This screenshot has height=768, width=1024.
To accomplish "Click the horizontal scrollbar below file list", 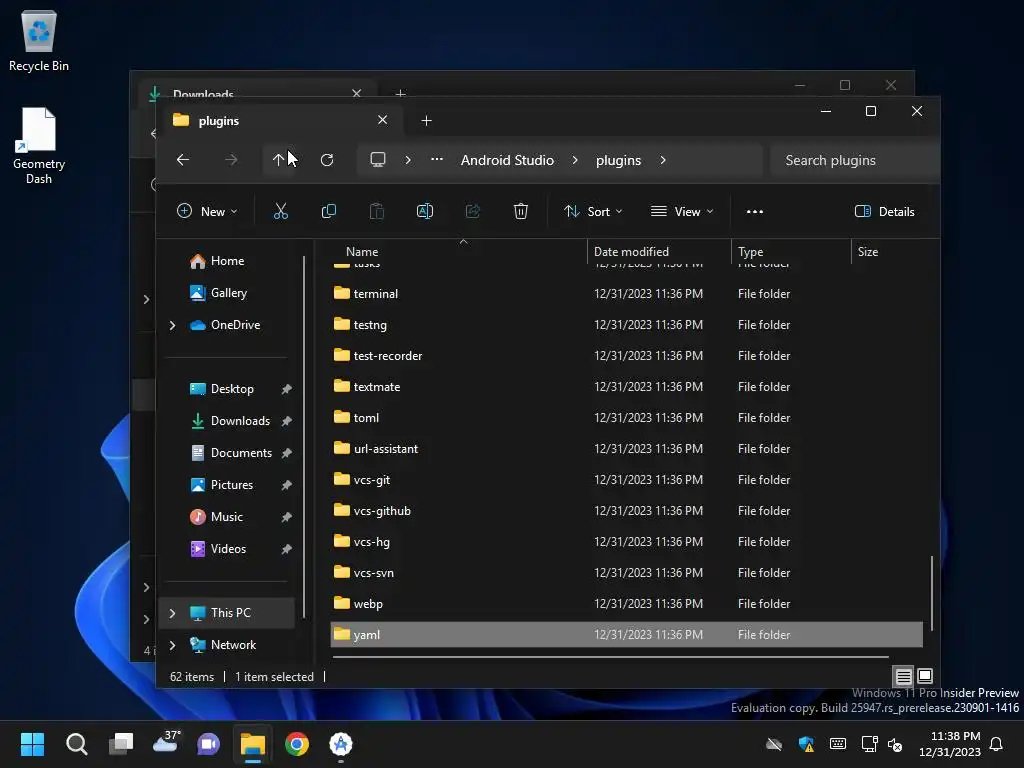I will [611, 657].
